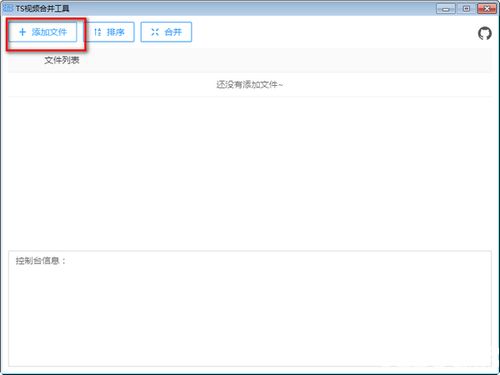Click the 排序 button text
The height and width of the screenshot is (375, 500).
click(116, 32)
